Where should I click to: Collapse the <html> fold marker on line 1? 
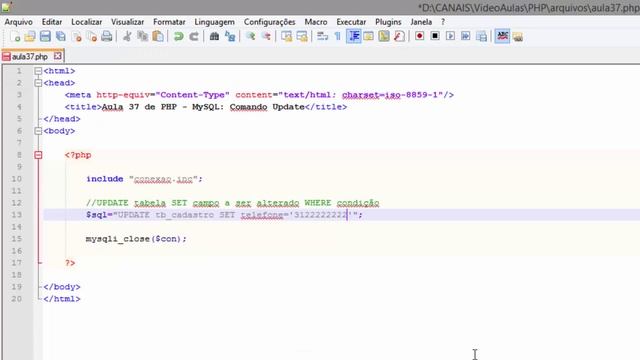click(38, 71)
